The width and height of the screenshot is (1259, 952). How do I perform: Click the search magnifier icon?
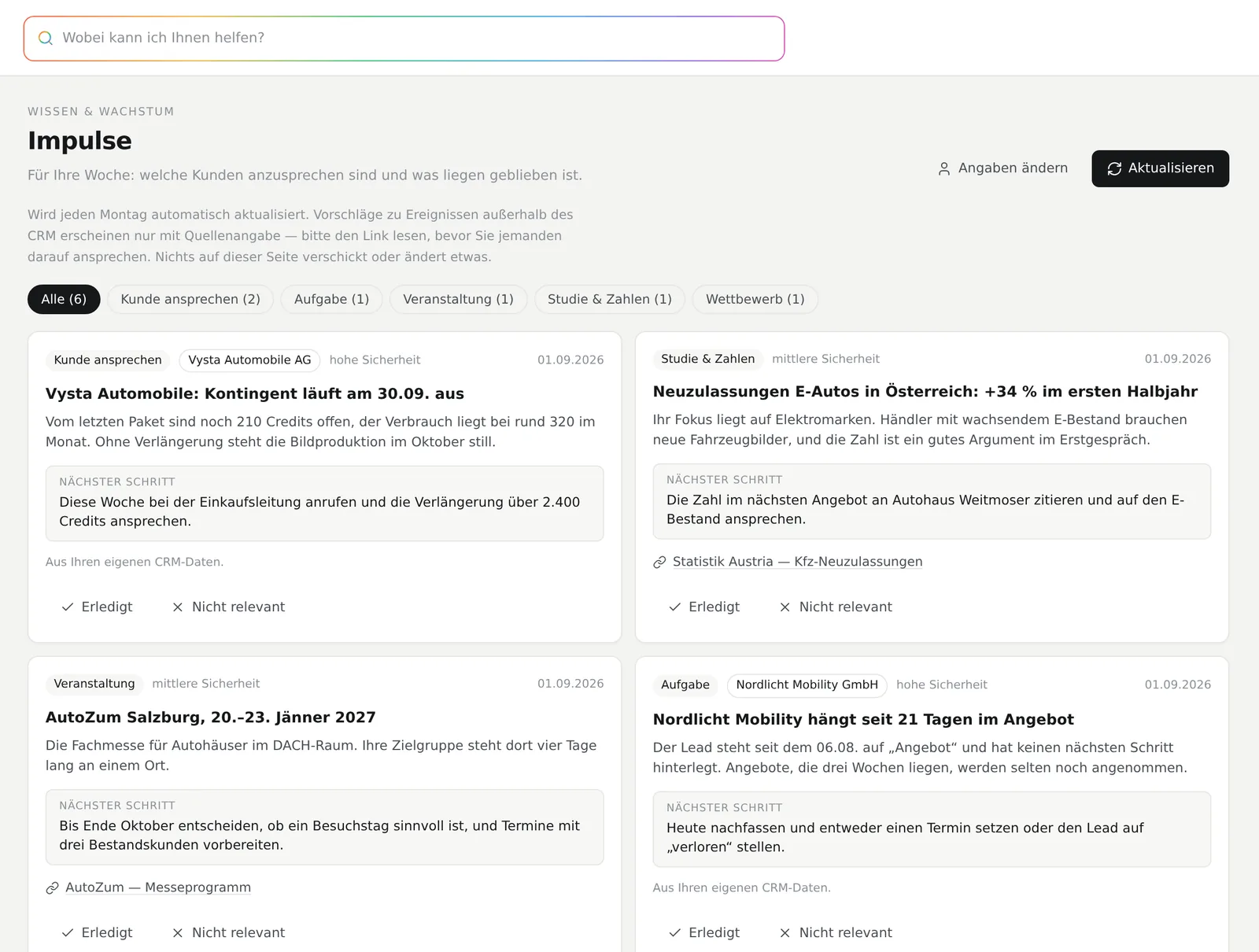pos(46,38)
